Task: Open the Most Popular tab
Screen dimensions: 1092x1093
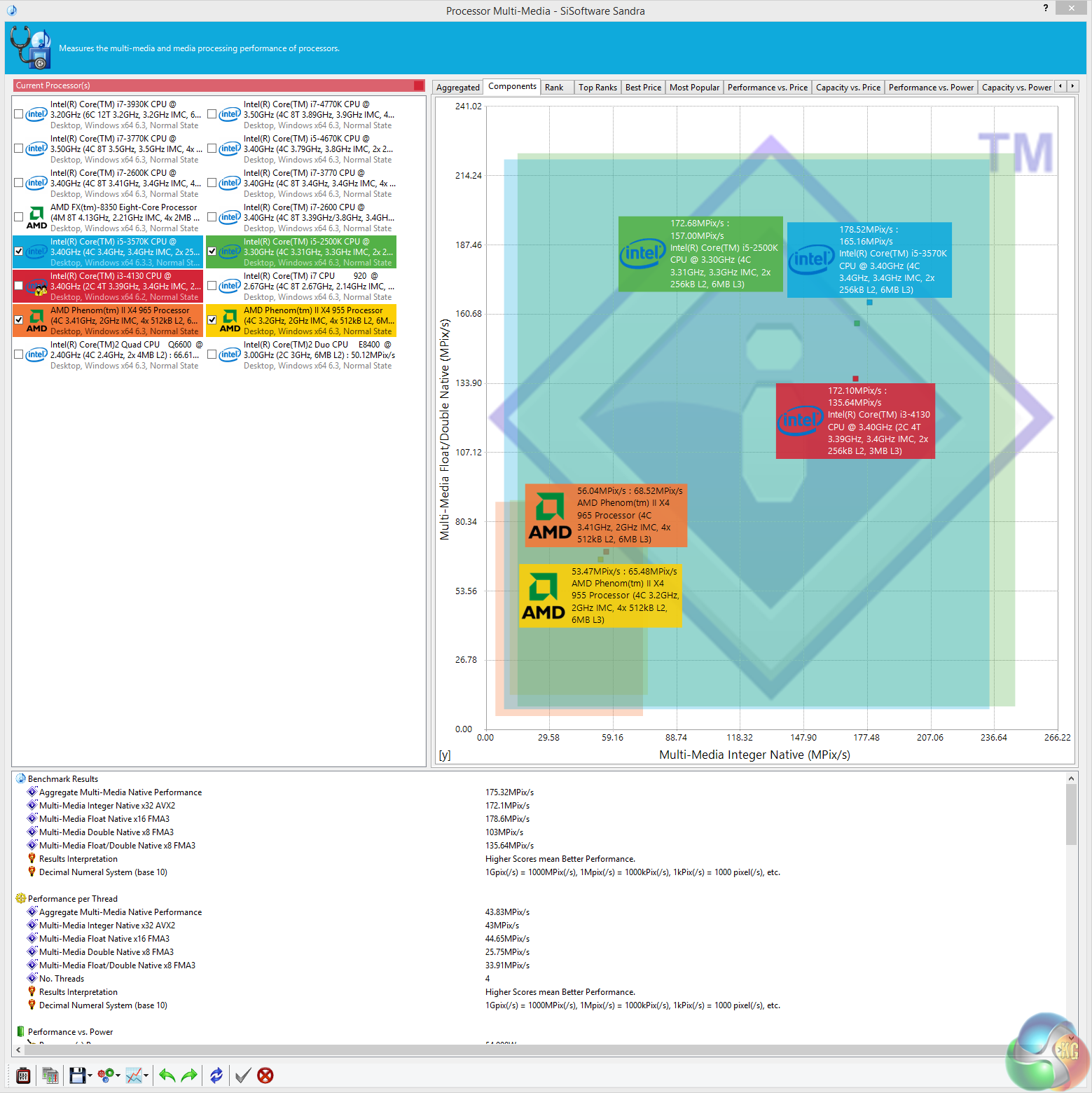Action: tap(694, 88)
